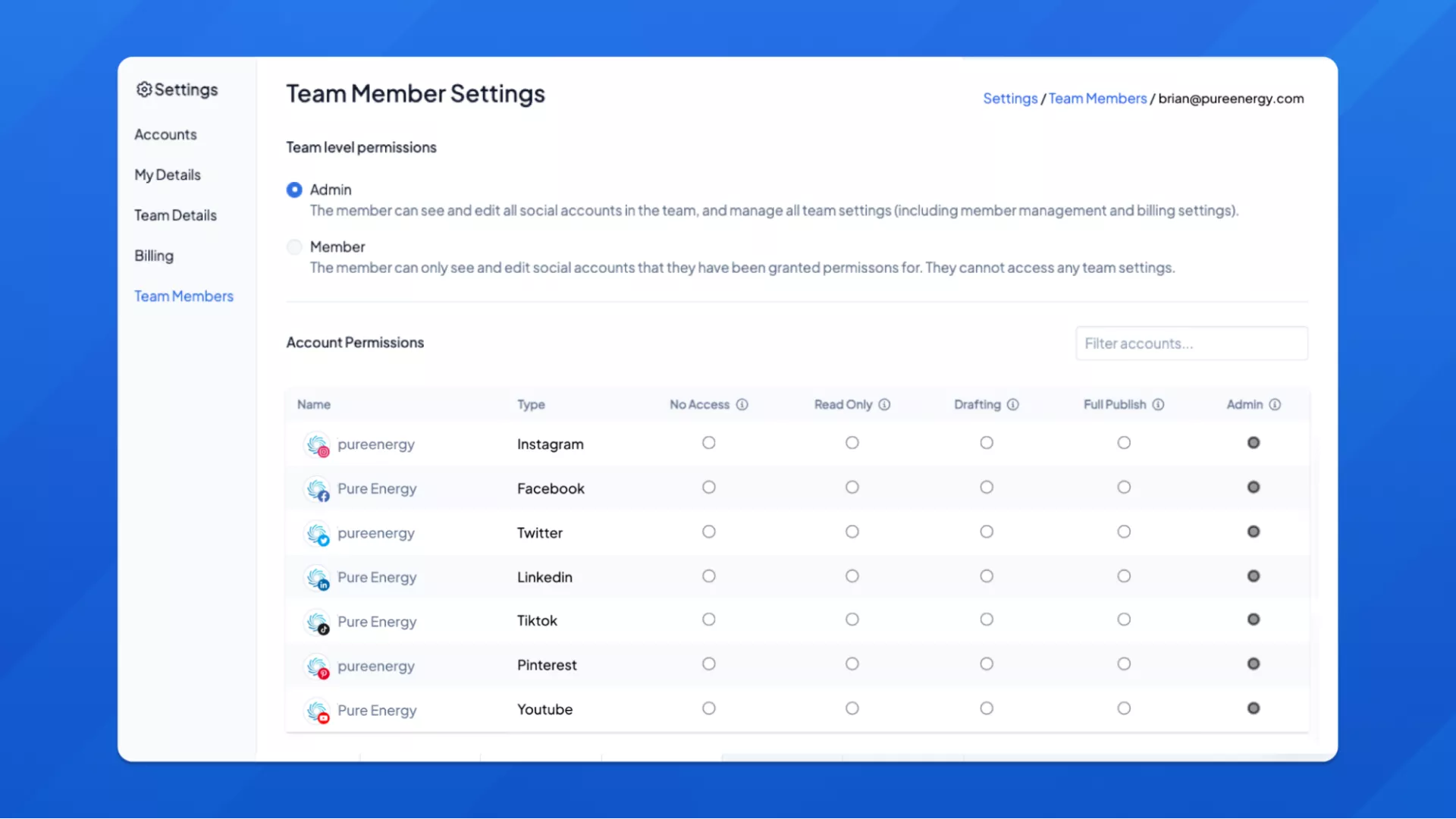
Task: Select the Member team-level permission
Action: [294, 247]
